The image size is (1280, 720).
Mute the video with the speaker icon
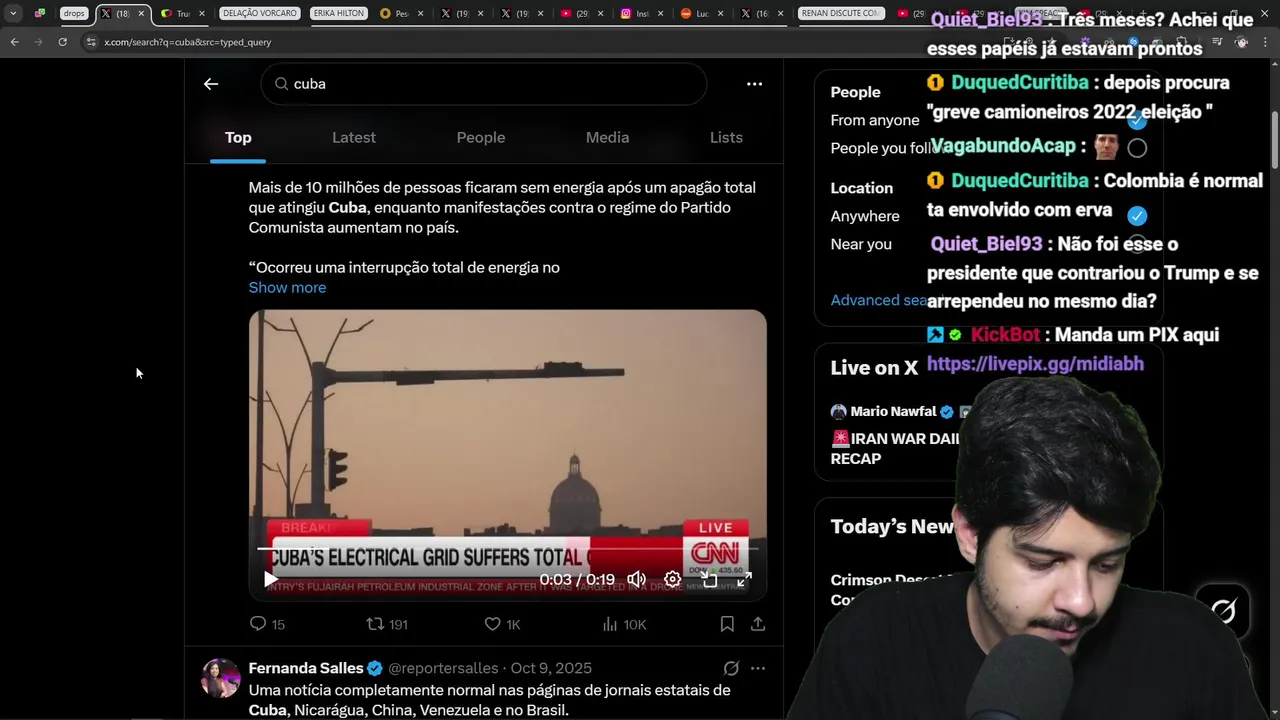click(x=636, y=579)
